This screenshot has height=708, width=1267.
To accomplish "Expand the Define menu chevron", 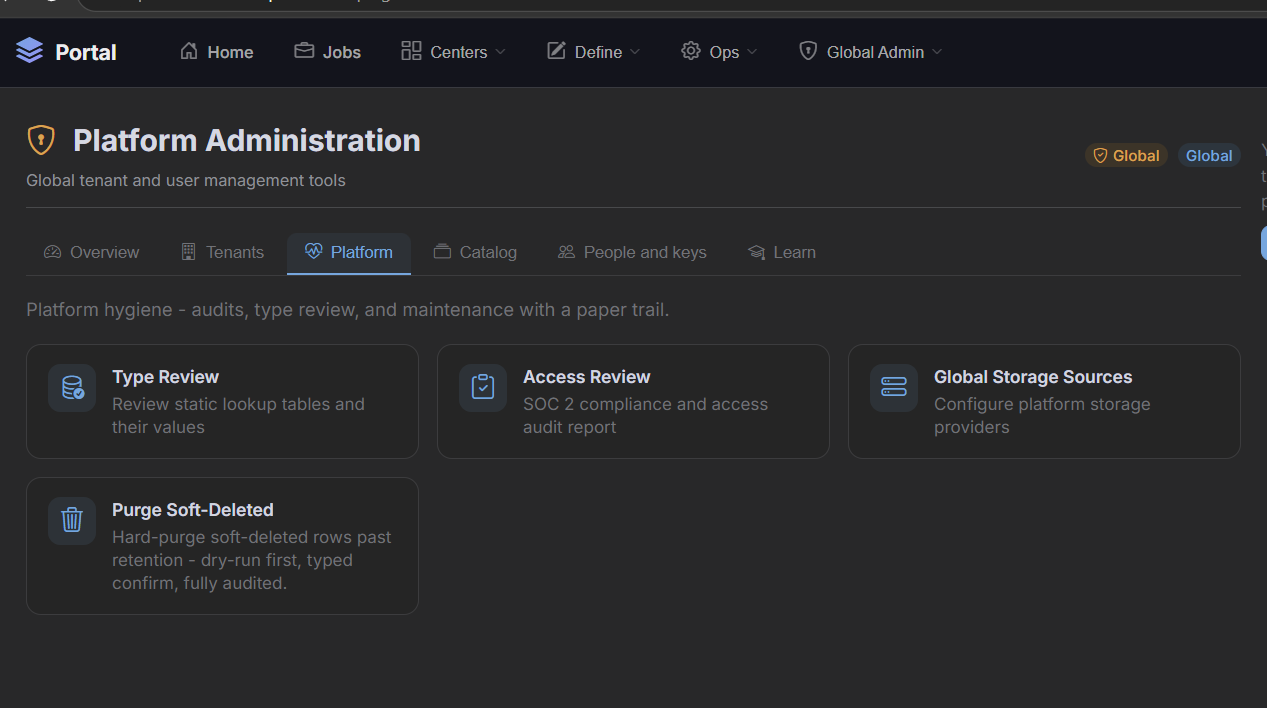I will [x=635, y=52].
